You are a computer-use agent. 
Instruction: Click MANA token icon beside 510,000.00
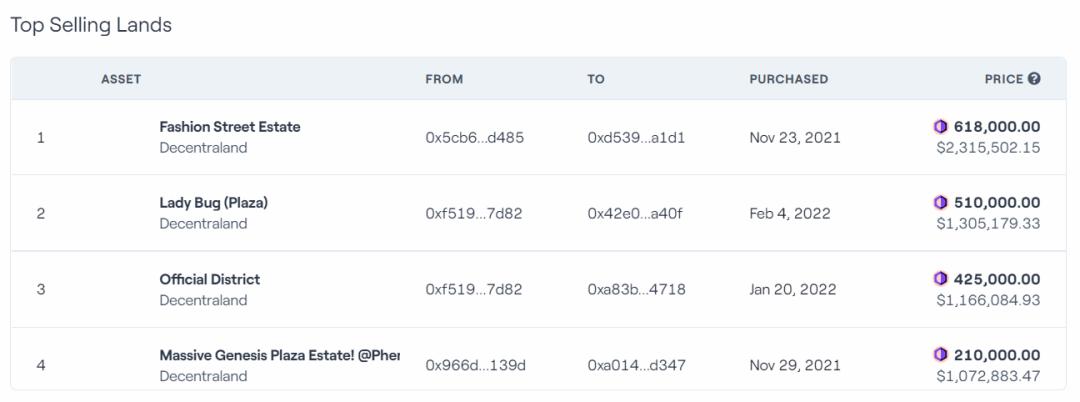940,202
